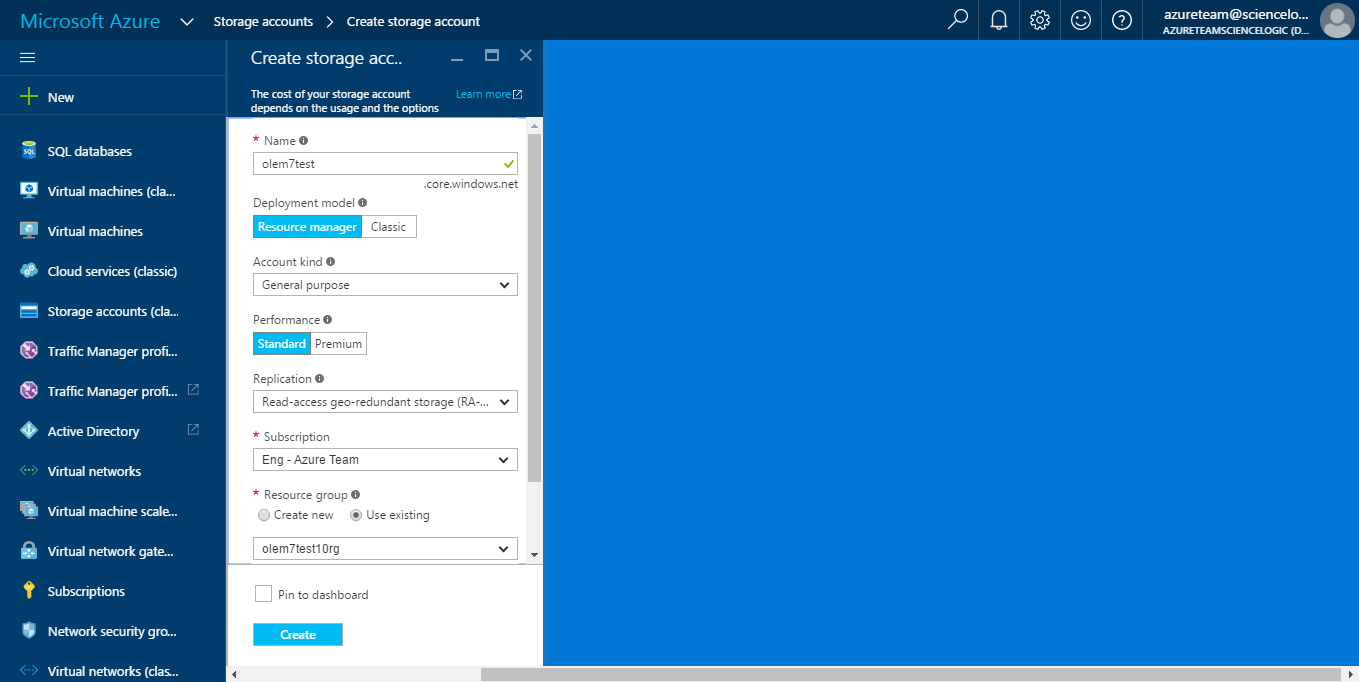Open Account kind dropdown
The width and height of the screenshot is (1359, 682).
385,285
